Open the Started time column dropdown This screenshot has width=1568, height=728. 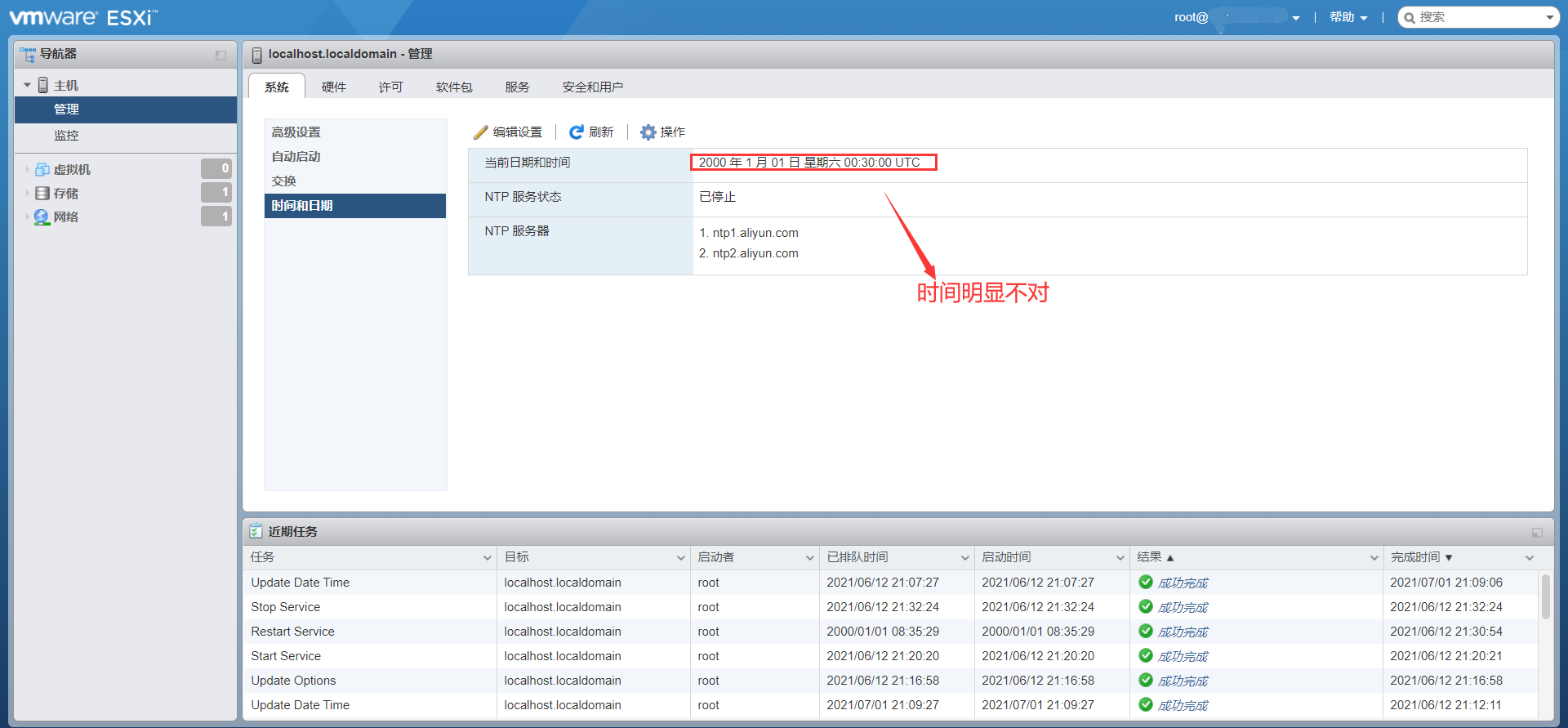point(1120,558)
